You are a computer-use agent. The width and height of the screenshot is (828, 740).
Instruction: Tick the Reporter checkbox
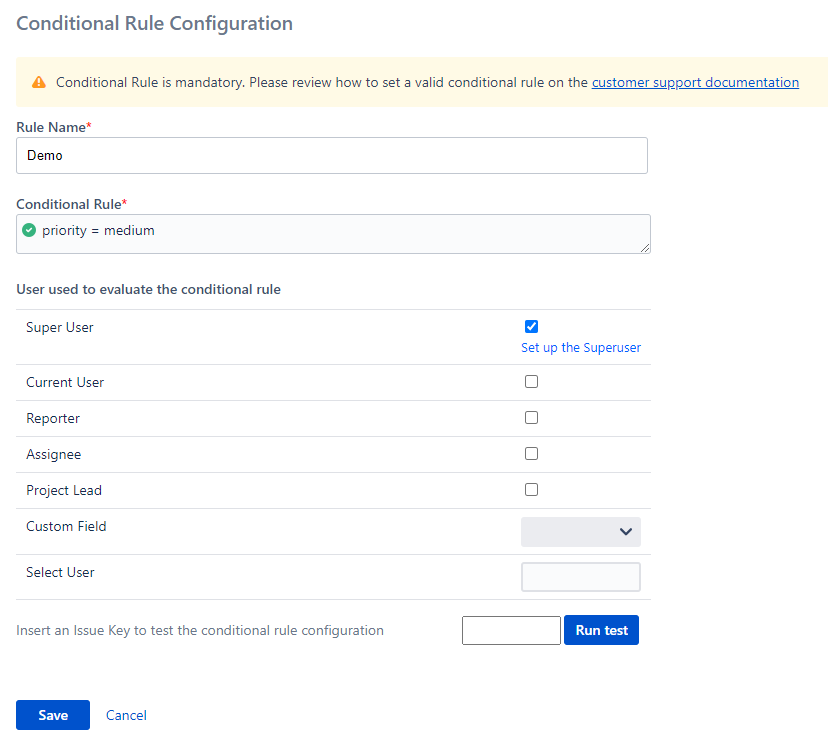coord(531,418)
